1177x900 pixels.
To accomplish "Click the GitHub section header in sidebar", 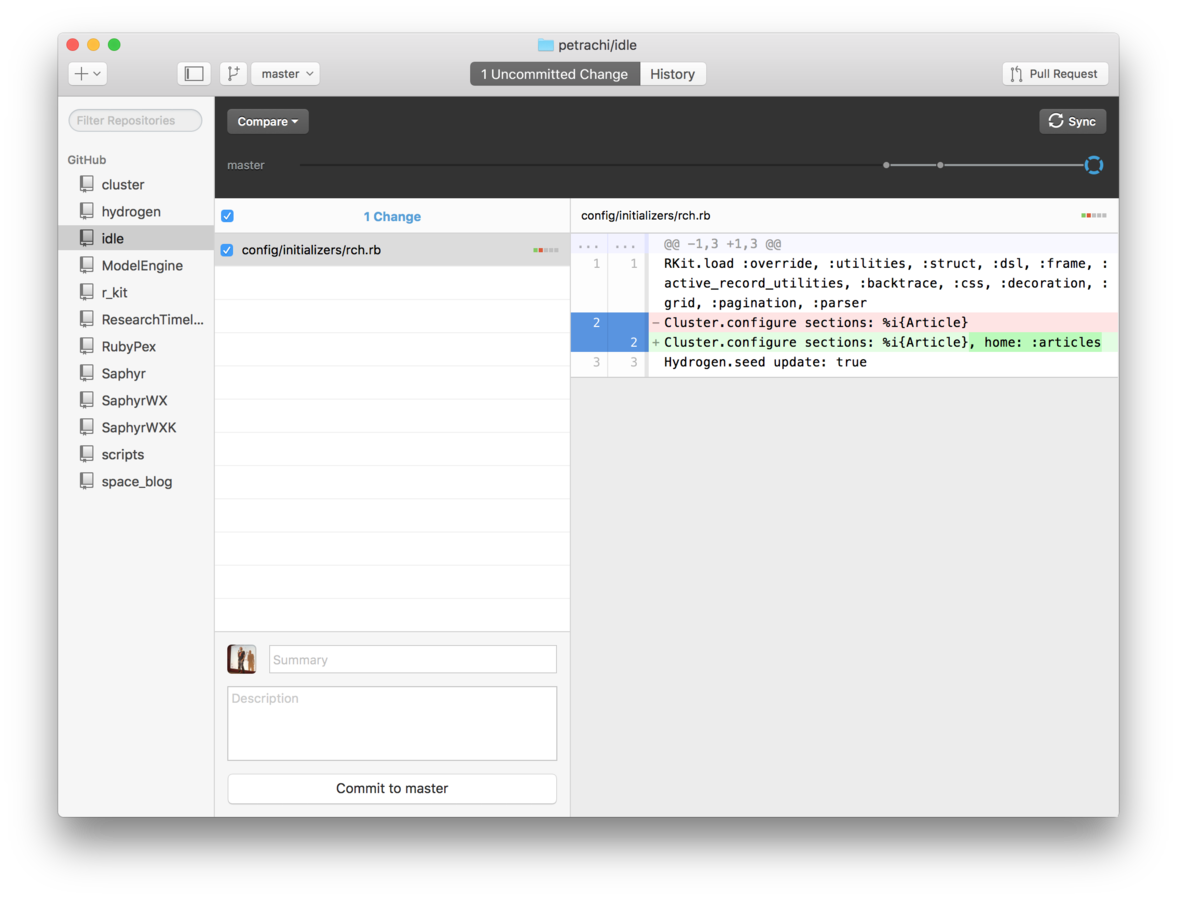I will coord(87,160).
